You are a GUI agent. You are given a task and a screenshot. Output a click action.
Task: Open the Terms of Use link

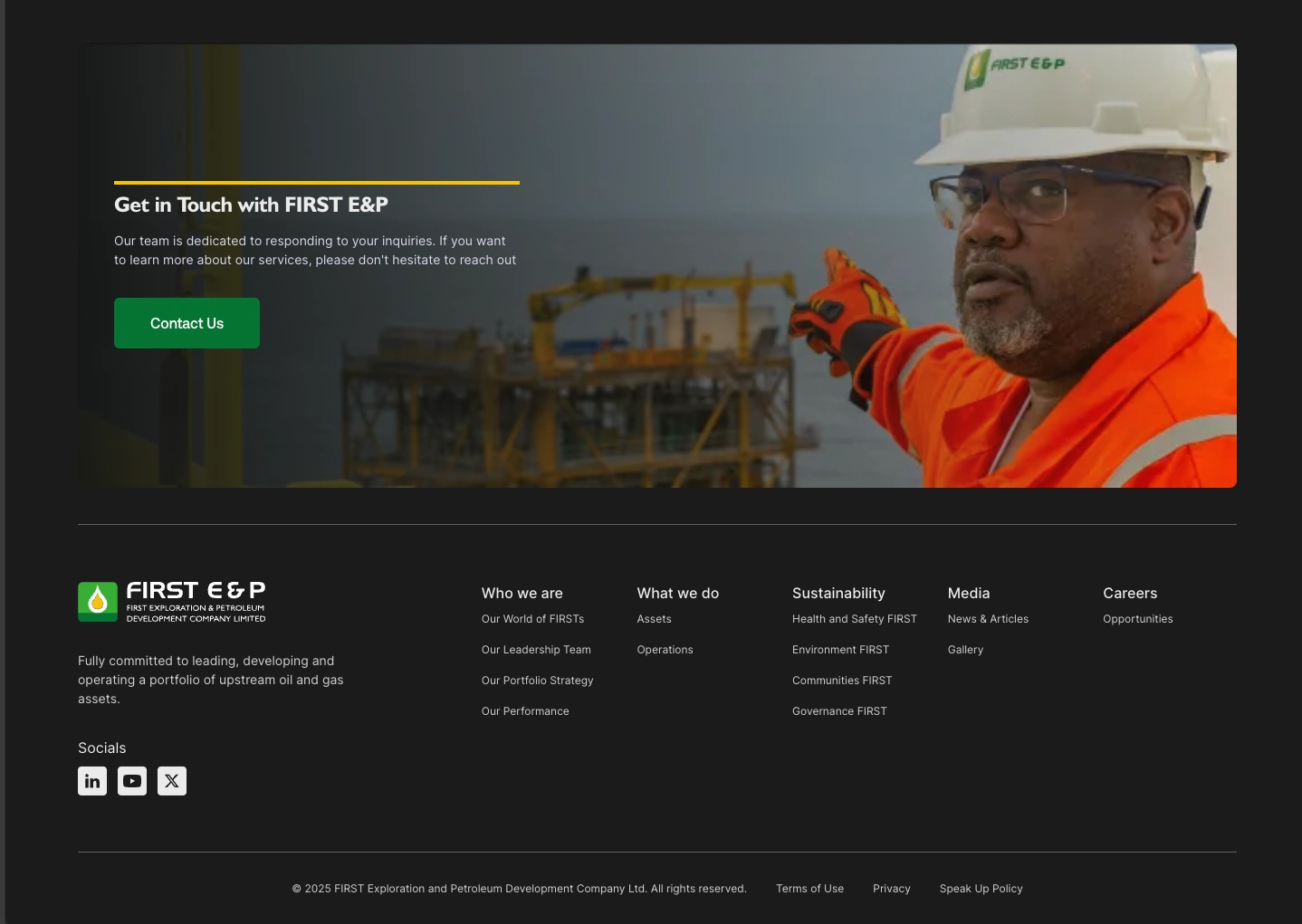point(809,889)
